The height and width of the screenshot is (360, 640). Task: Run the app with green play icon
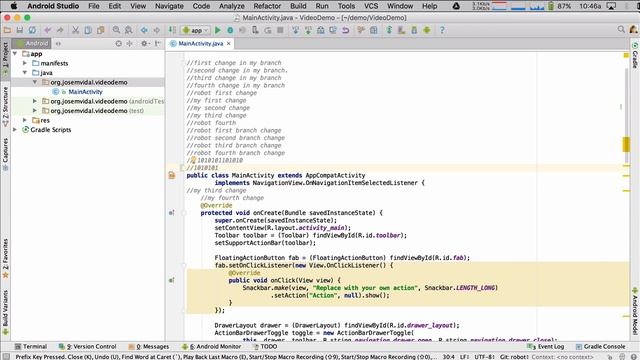[218, 30]
